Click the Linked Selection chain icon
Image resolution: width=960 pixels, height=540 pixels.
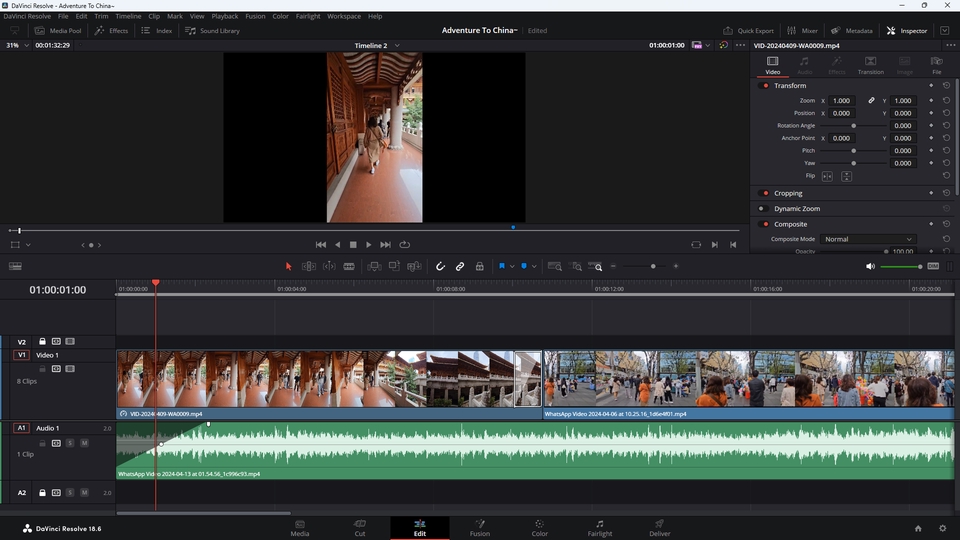(460, 266)
